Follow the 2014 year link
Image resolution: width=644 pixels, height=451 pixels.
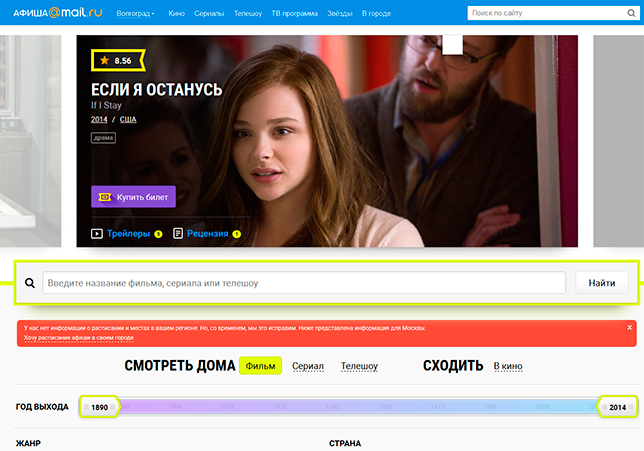point(99,120)
